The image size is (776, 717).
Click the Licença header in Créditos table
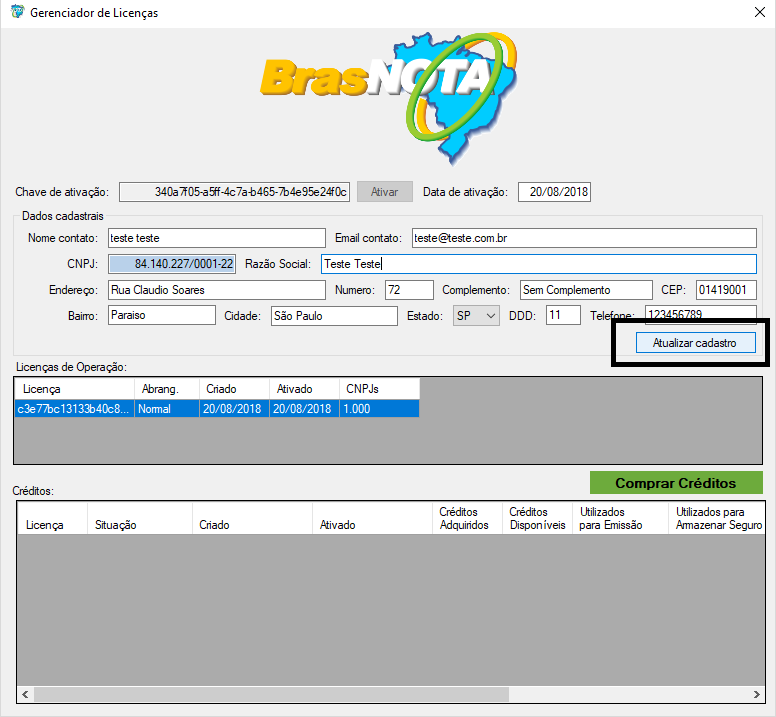pyautogui.click(x=52, y=518)
